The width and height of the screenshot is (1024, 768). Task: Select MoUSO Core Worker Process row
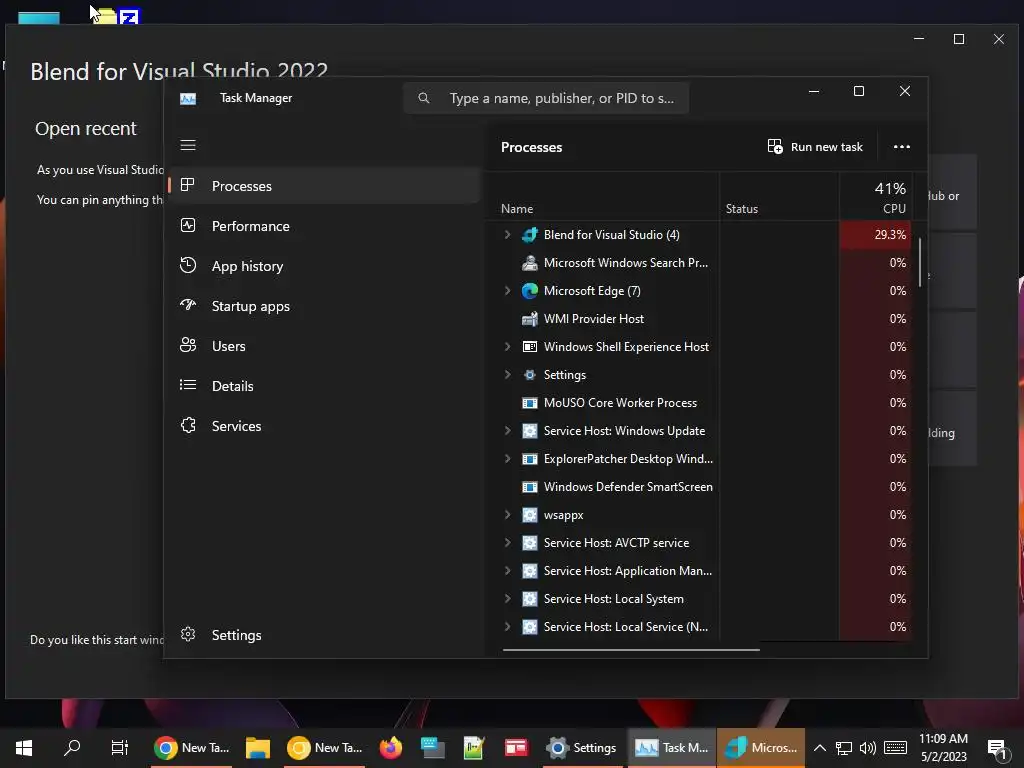click(x=699, y=403)
